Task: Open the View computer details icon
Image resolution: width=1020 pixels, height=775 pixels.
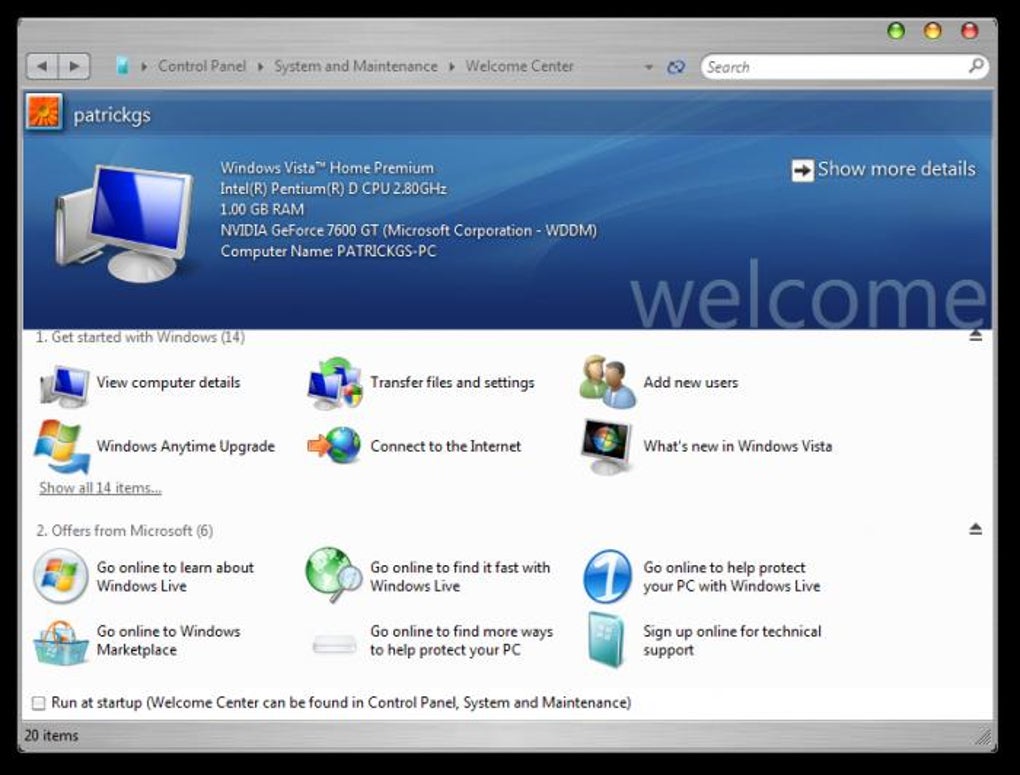Action: pyautogui.click(x=64, y=386)
